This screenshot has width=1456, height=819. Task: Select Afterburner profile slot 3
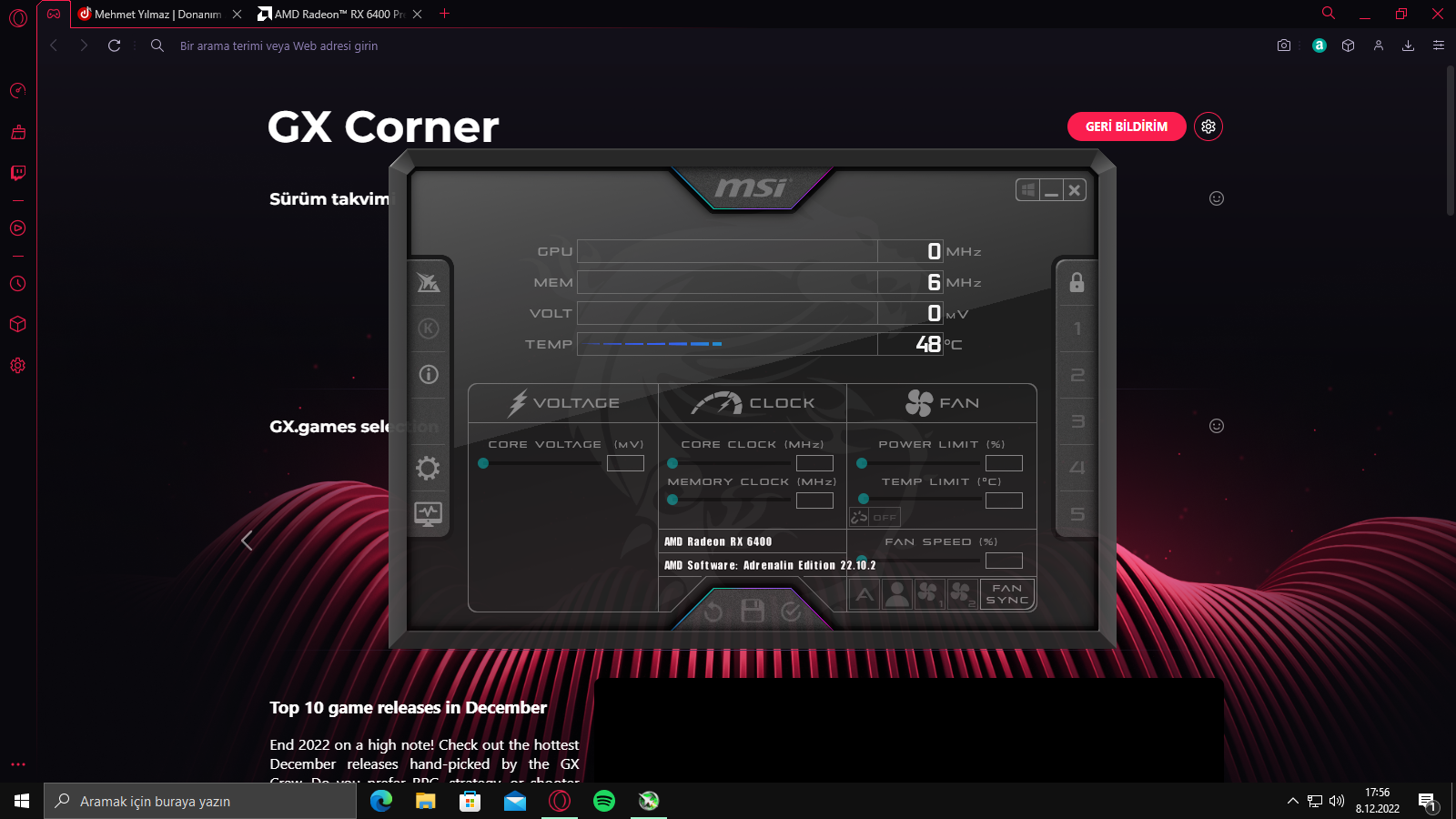point(1077,421)
